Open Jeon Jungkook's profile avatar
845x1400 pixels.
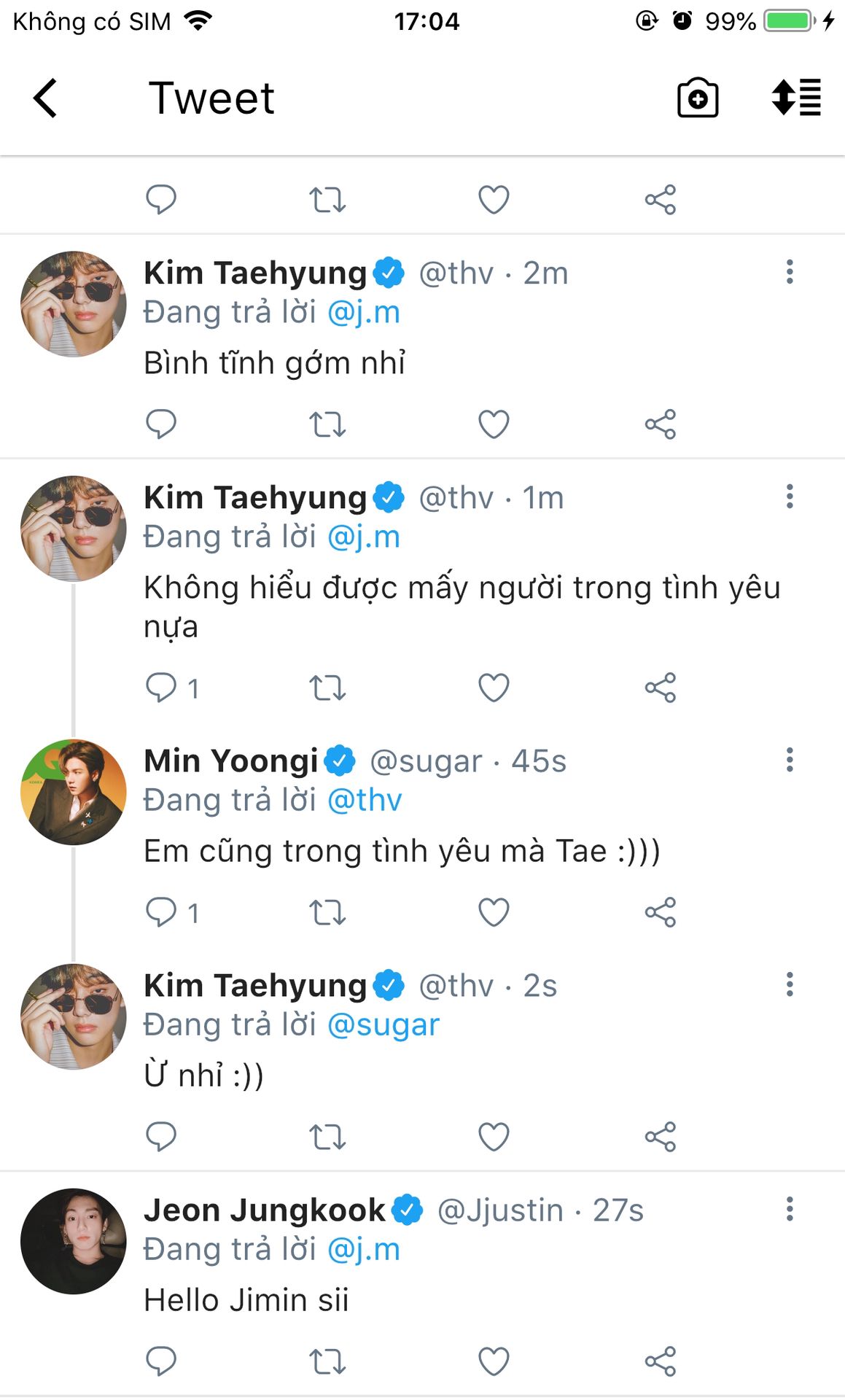(74, 1242)
